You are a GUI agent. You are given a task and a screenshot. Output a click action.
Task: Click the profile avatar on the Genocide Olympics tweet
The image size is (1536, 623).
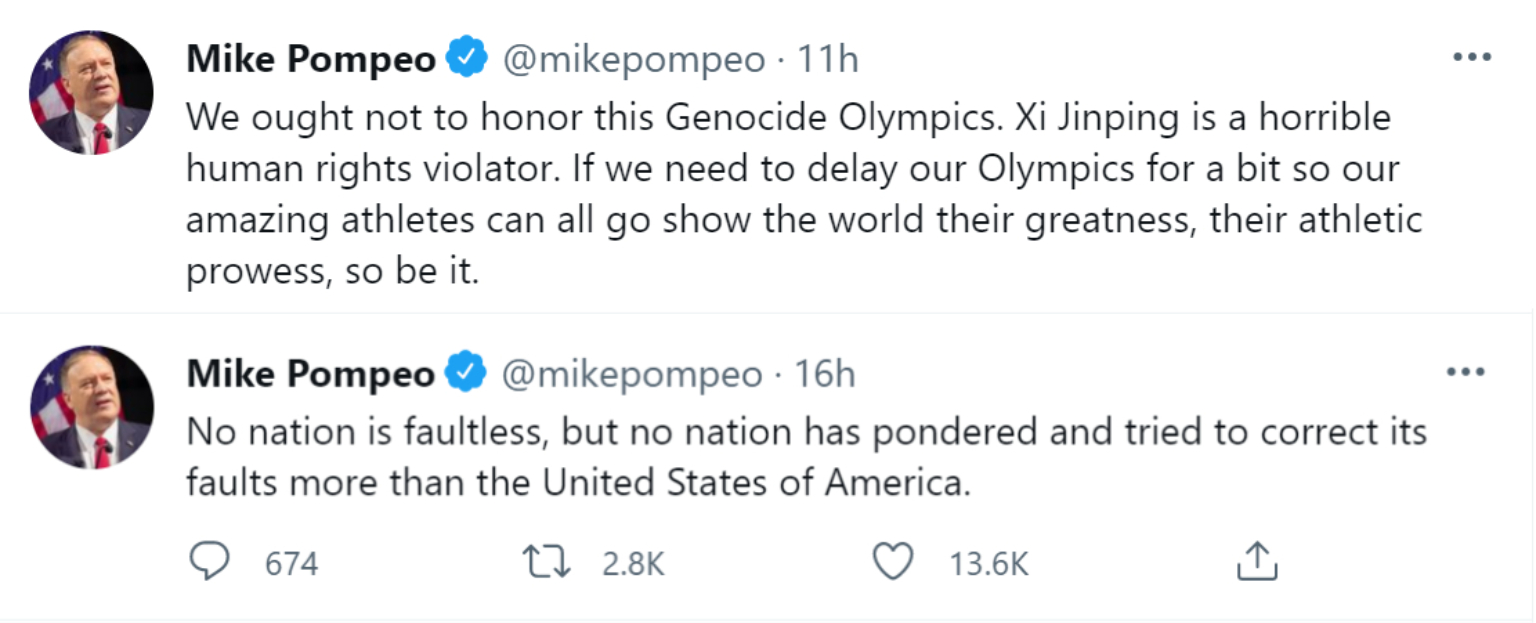pyautogui.click(x=91, y=92)
